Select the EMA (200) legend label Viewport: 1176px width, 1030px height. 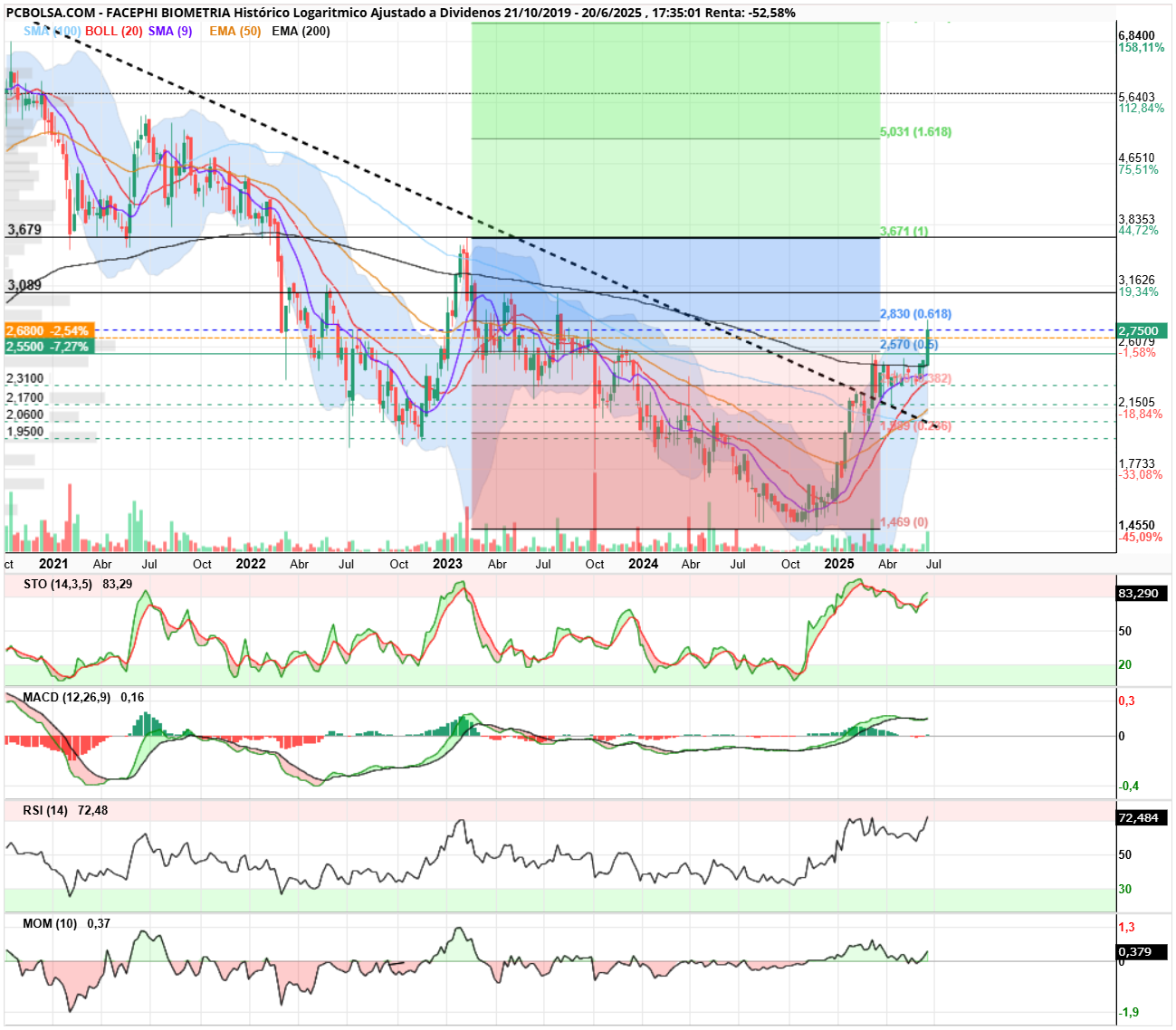pos(301,31)
